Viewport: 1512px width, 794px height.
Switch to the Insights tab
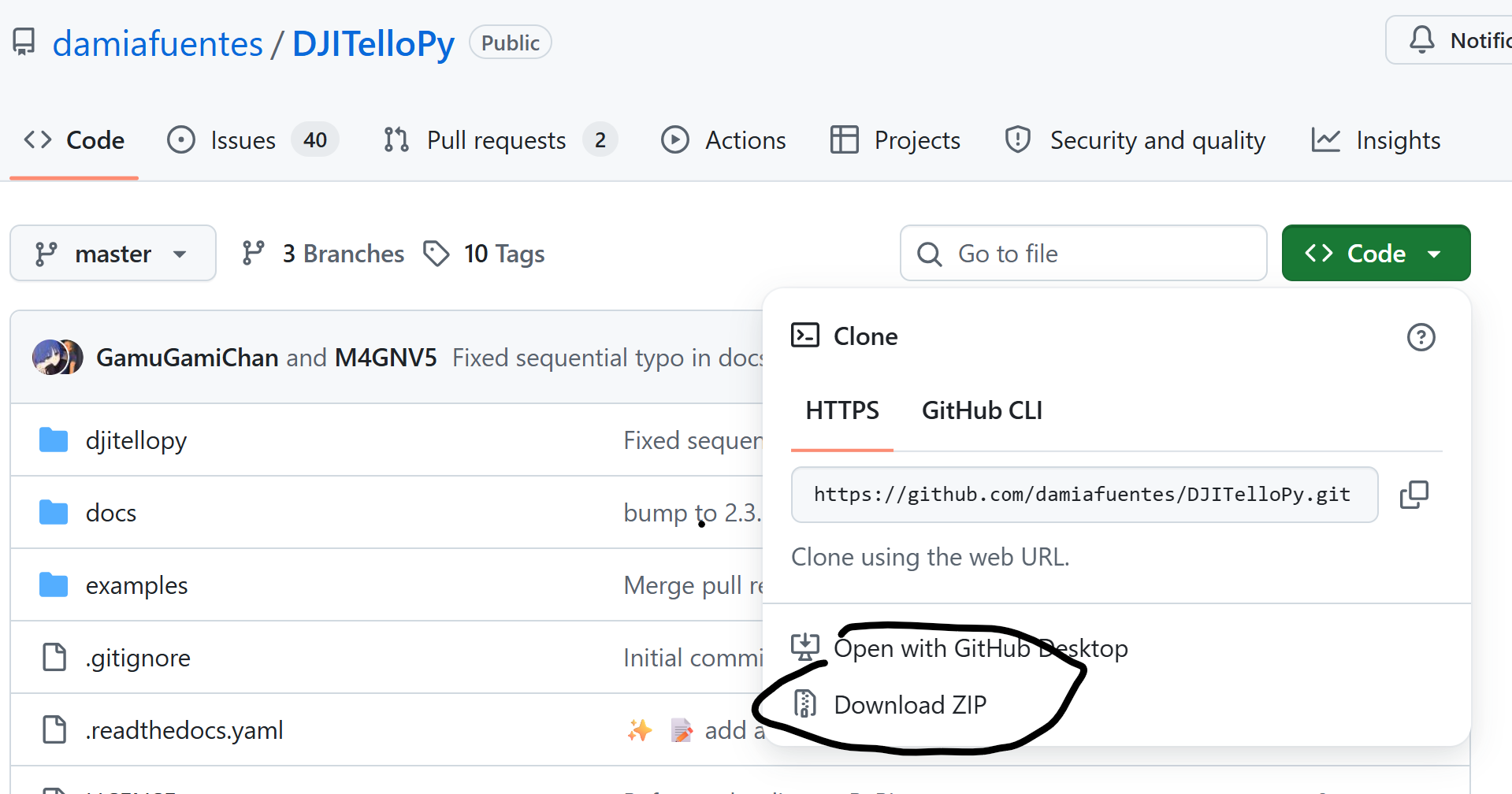[1376, 140]
